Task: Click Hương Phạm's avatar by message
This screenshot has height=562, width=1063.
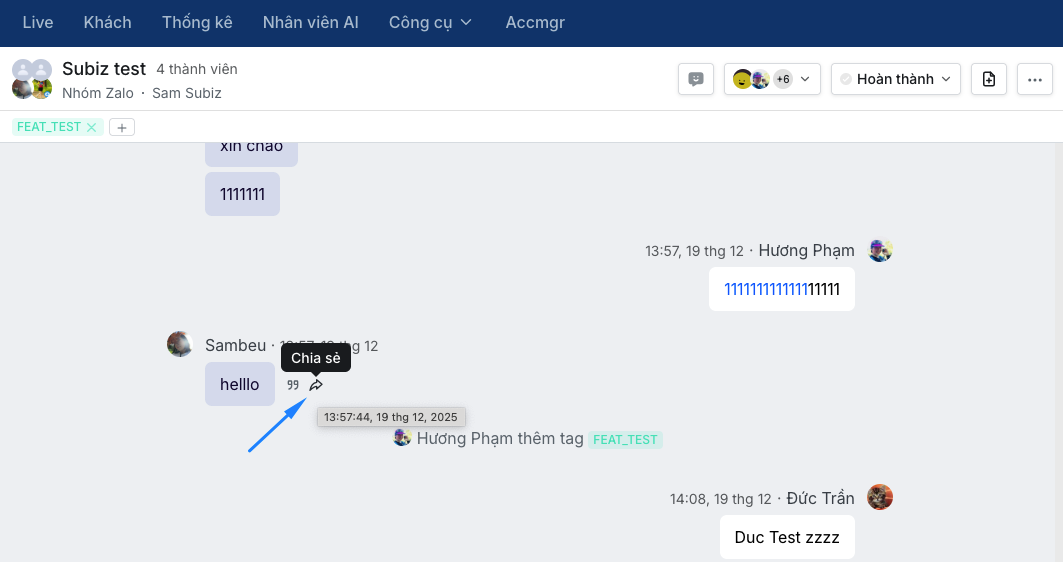Action: [880, 250]
